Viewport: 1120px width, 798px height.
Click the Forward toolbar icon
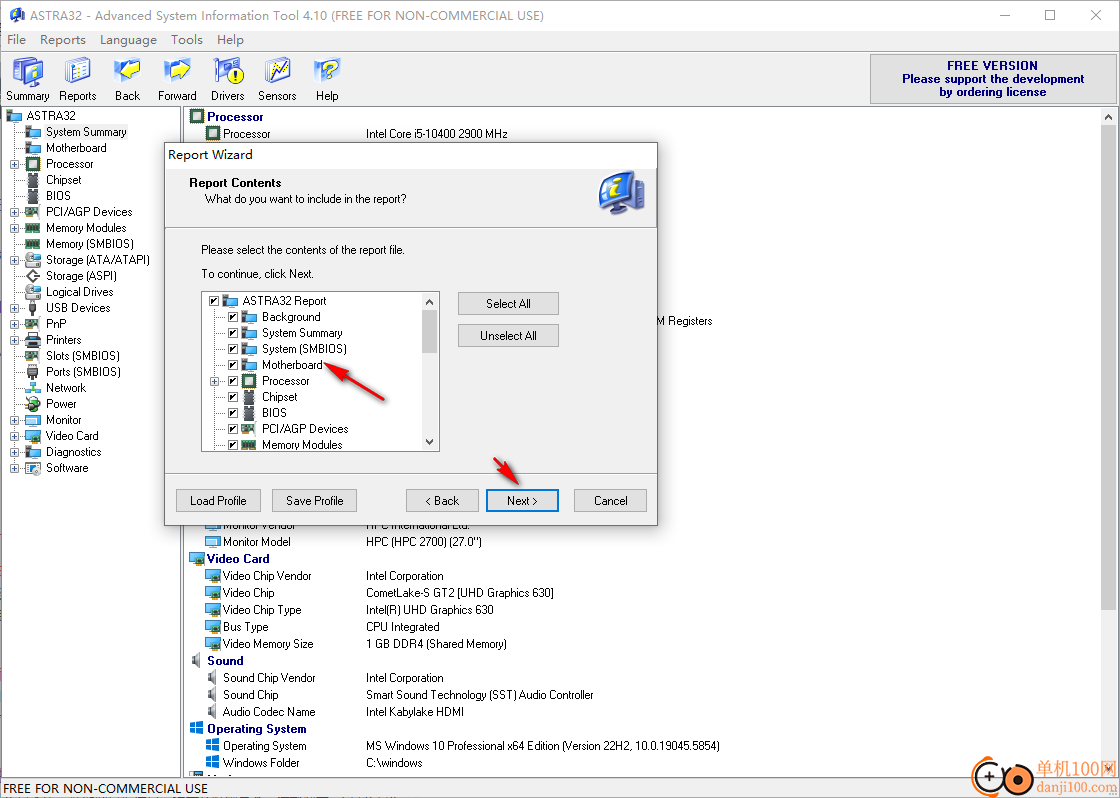click(177, 79)
